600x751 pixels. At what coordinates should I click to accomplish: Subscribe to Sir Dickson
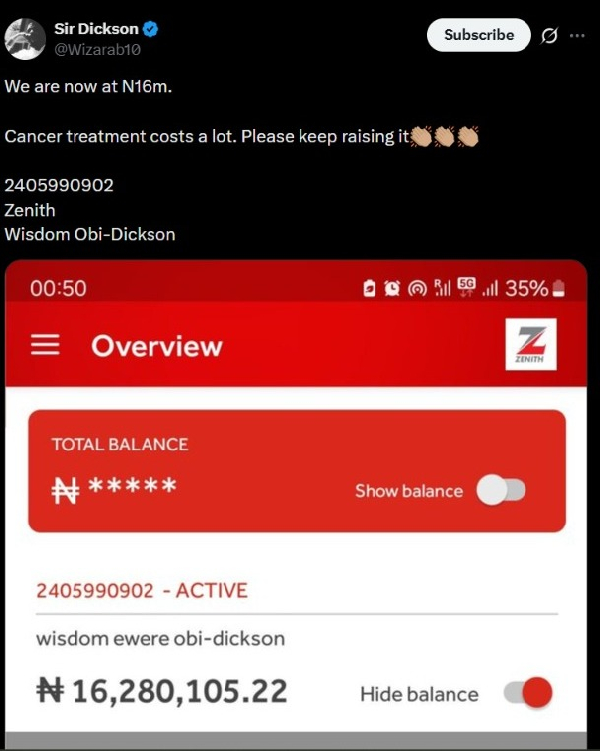click(478, 35)
